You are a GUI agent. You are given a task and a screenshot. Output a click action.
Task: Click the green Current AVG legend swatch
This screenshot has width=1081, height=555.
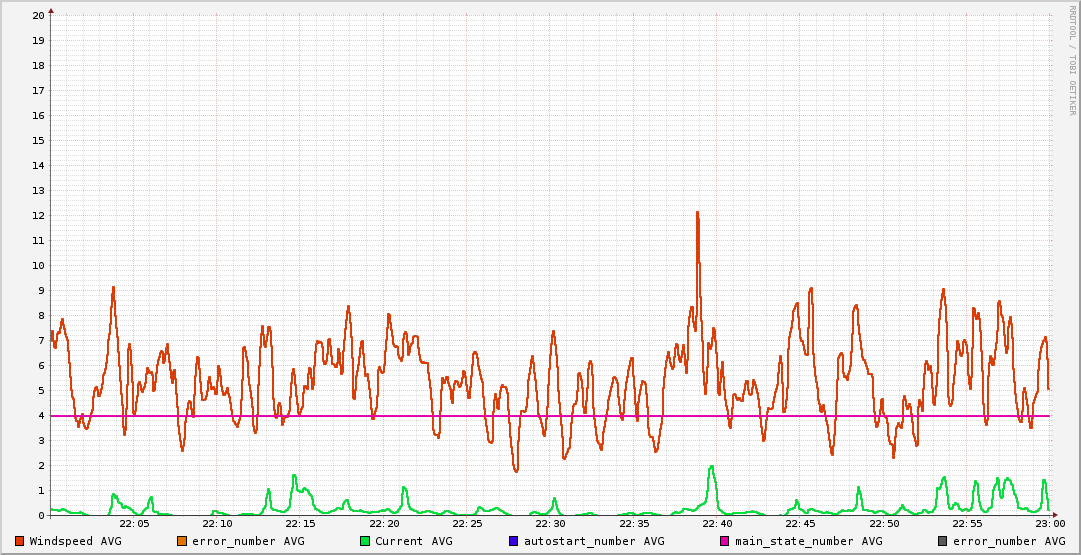click(365, 541)
